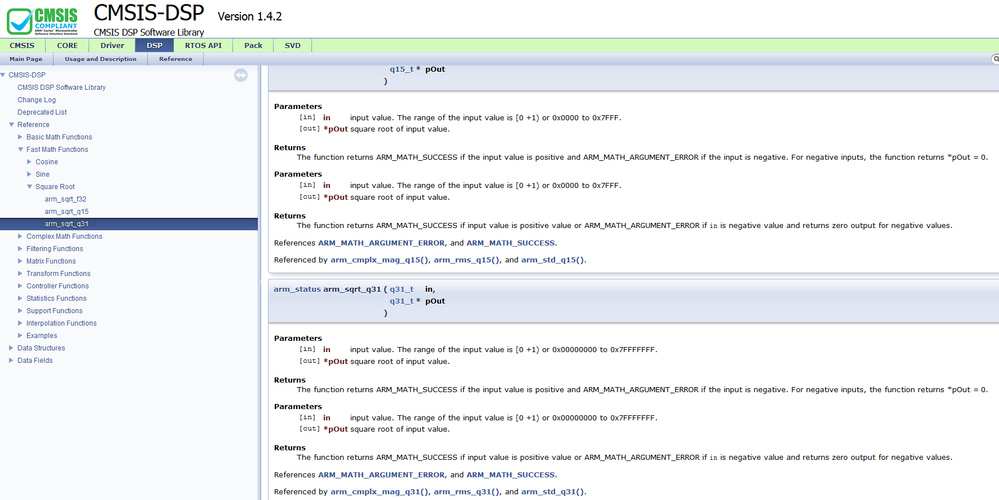Click the sync navigation arrows icon
The width and height of the screenshot is (999, 500).
pyautogui.click(x=241, y=75)
